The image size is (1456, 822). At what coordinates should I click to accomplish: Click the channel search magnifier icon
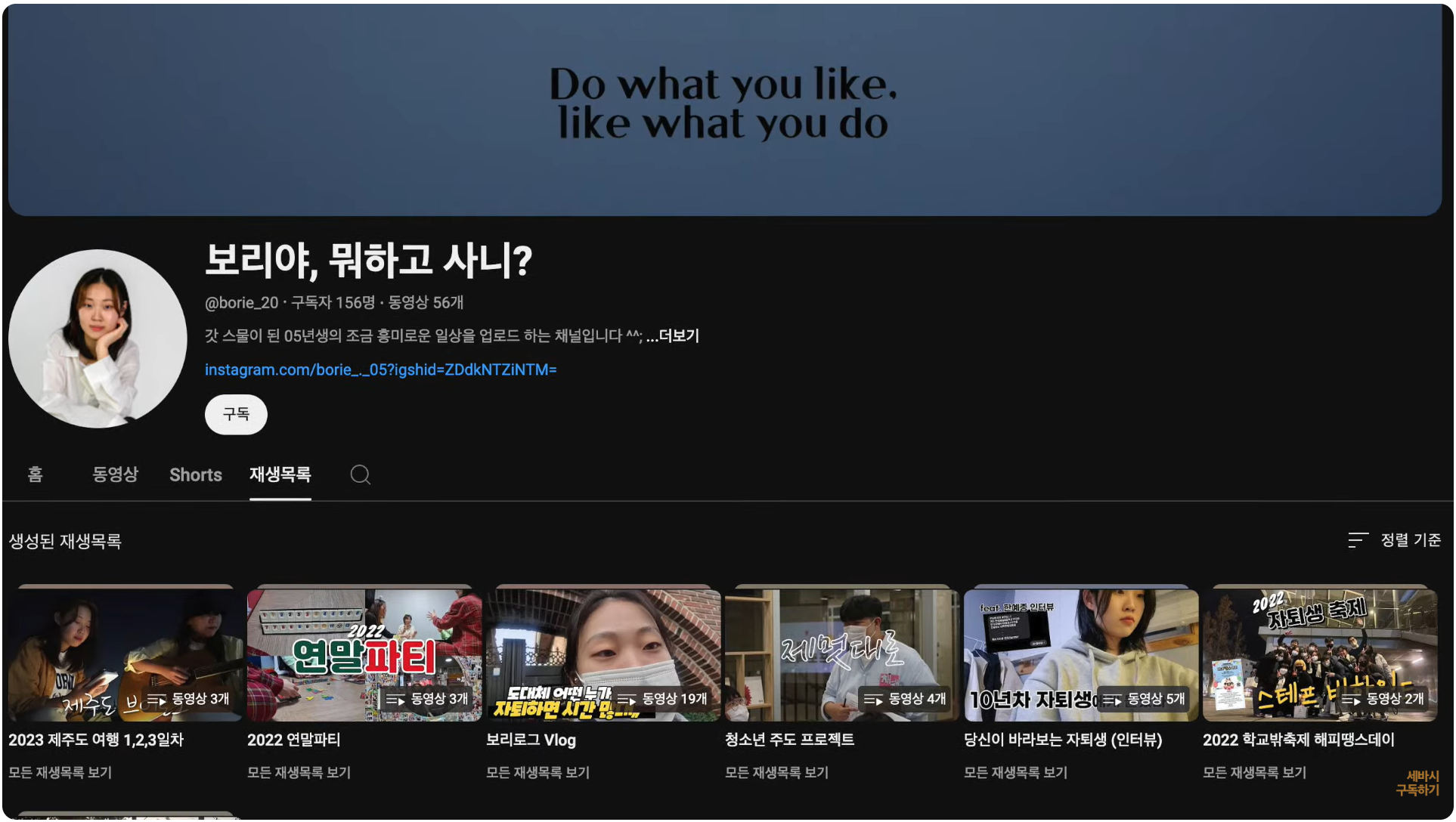pos(360,474)
